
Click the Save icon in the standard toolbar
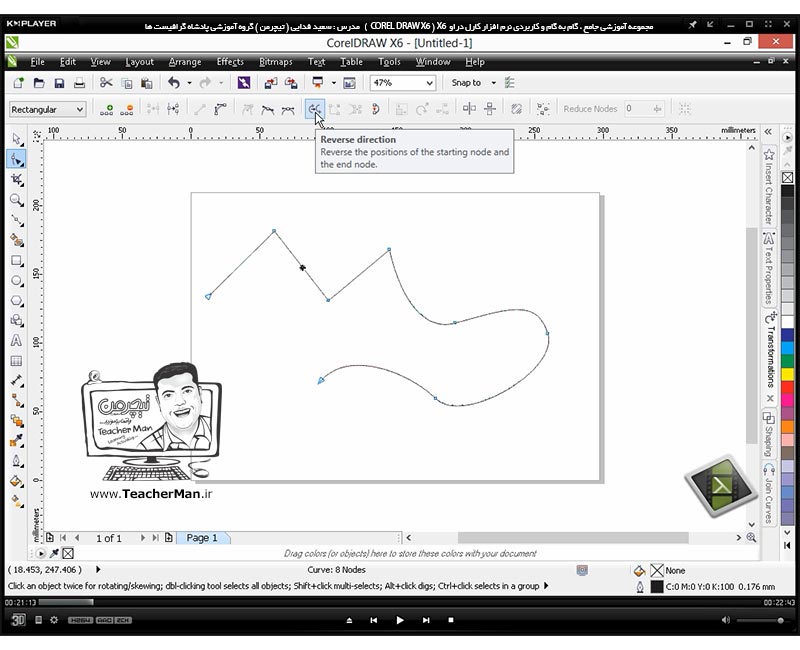pyautogui.click(x=59, y=83)
